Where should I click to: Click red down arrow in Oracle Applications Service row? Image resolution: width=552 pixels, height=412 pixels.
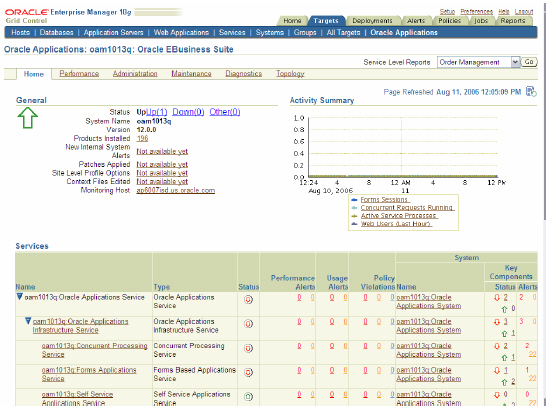497,298
